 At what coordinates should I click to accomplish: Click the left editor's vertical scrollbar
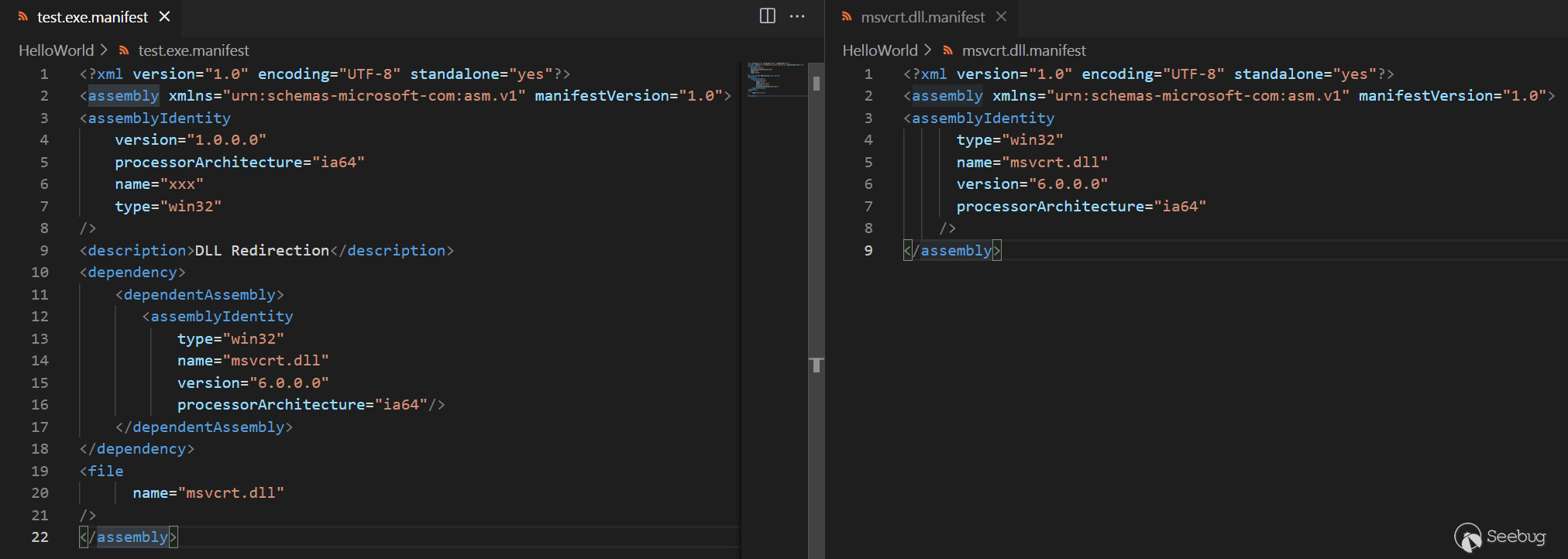[816, 232]
